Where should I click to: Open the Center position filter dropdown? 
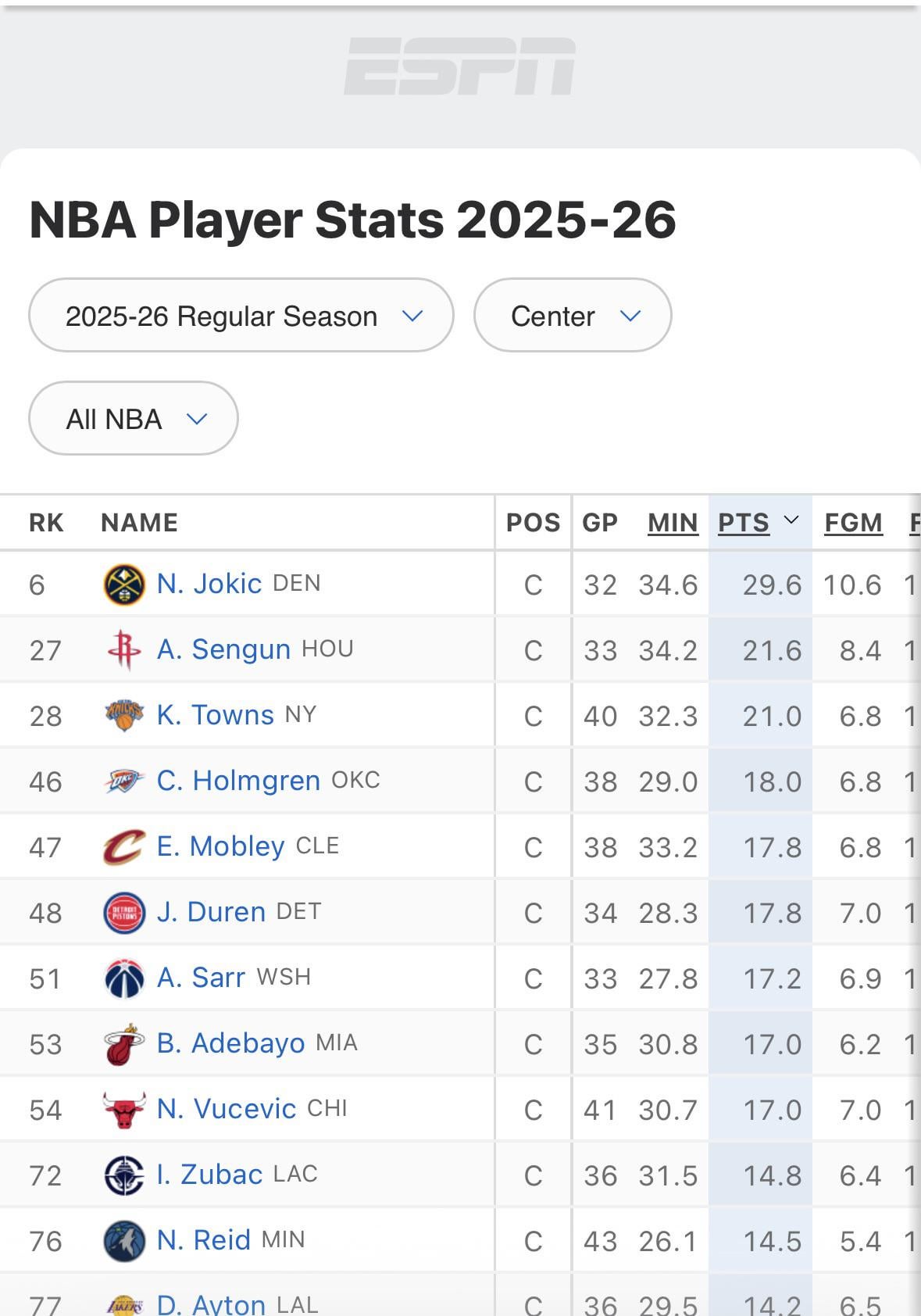573,316
